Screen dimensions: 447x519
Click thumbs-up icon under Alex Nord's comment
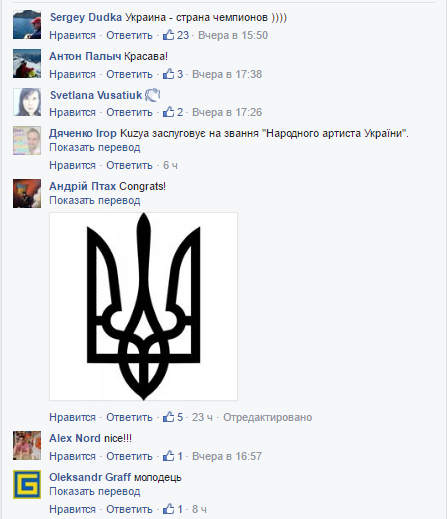pos(168,456)
